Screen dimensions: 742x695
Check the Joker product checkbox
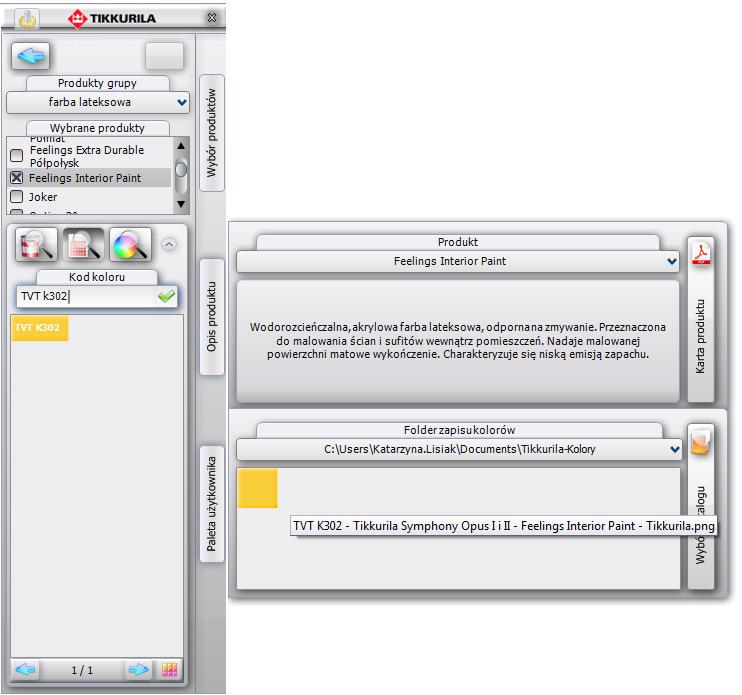[17, 196]
